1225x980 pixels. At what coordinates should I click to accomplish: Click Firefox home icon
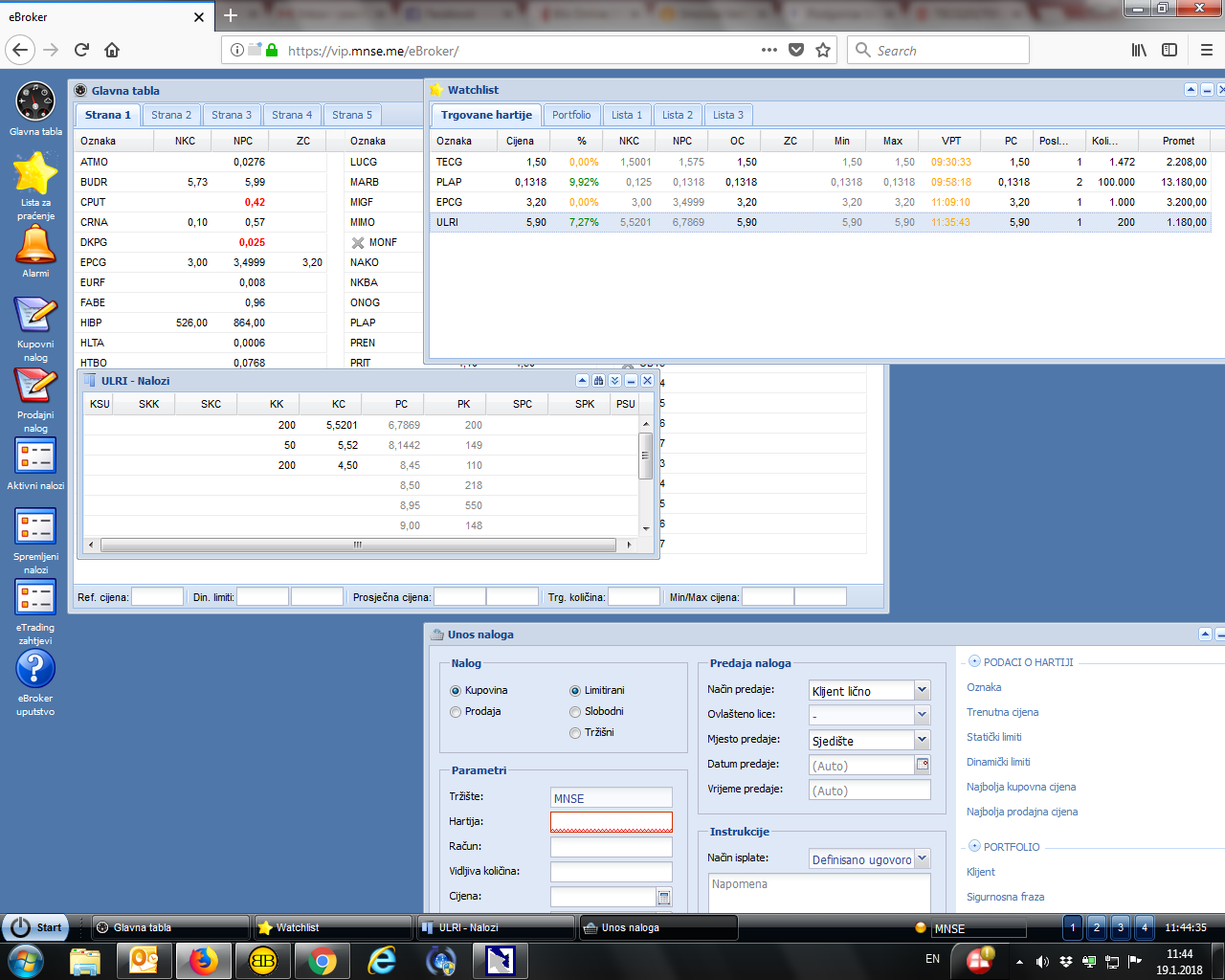112,50
